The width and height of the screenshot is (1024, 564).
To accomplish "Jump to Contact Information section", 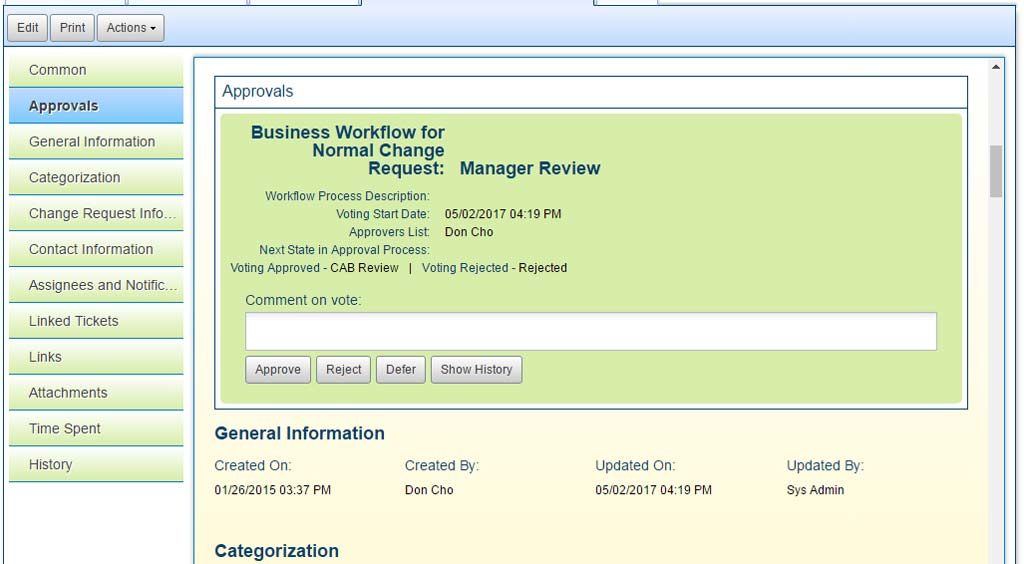I will 96,250.
